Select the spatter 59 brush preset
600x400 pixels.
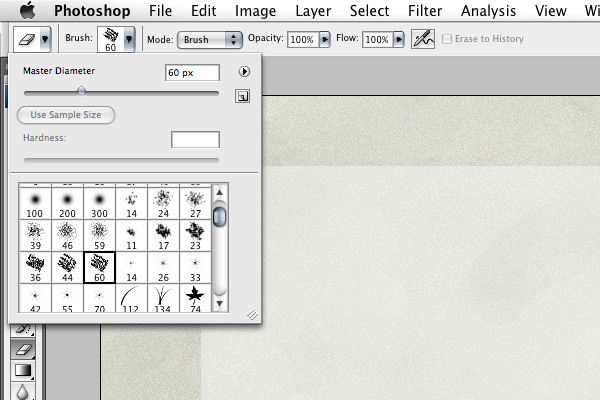click(x=99, y=235)
